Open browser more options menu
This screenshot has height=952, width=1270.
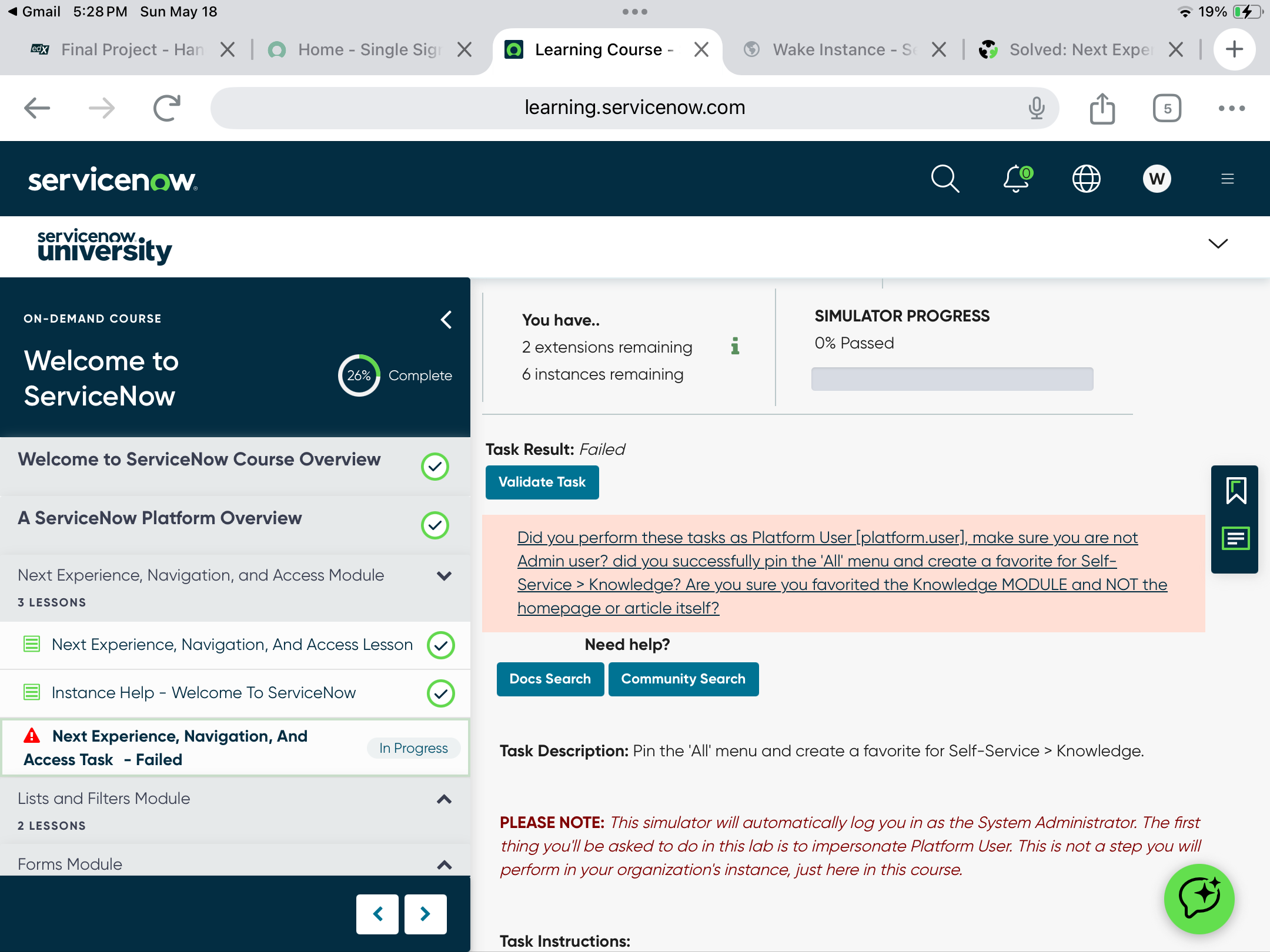tap(1232, 108)
